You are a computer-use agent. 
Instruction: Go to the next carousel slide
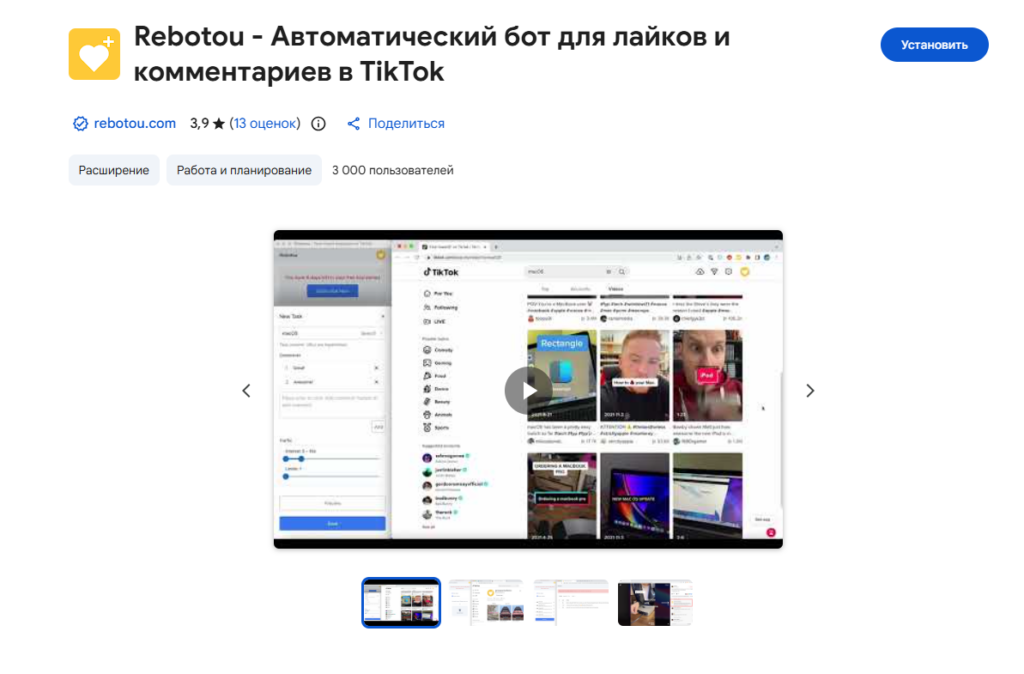(810, 391)
